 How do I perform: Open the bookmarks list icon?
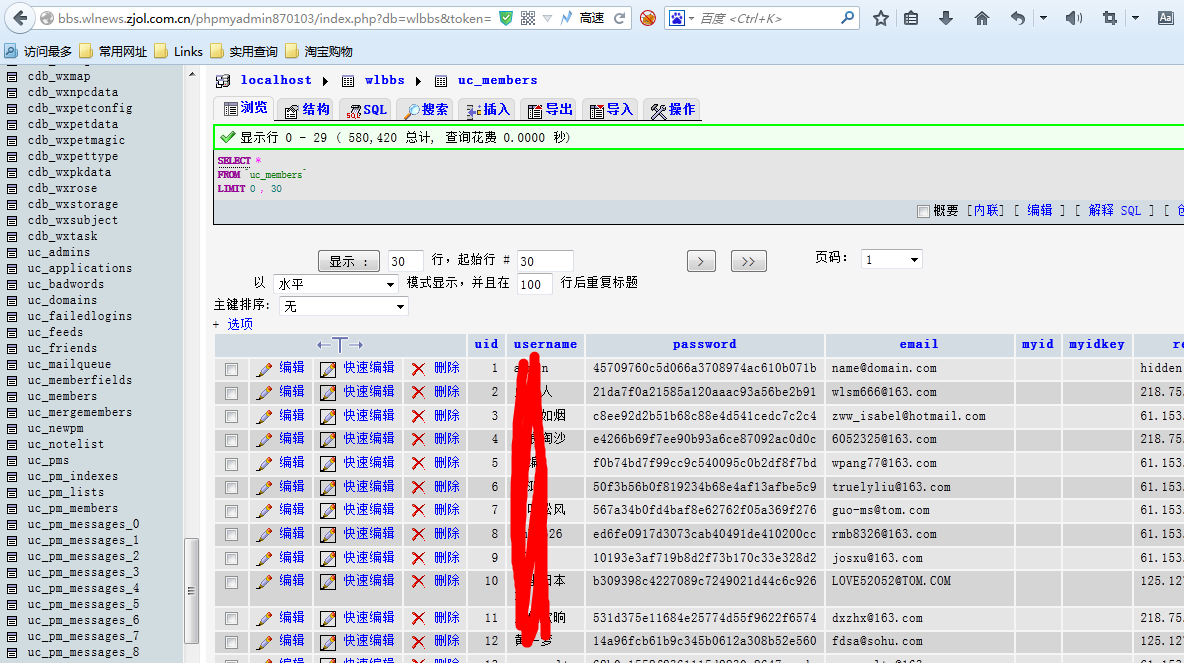[911, 18]
